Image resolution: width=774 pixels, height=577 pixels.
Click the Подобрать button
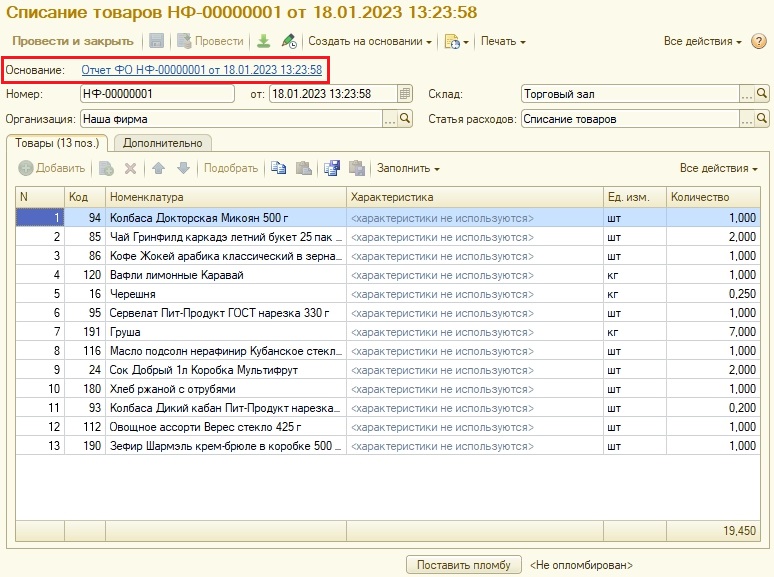coord(231,168)
